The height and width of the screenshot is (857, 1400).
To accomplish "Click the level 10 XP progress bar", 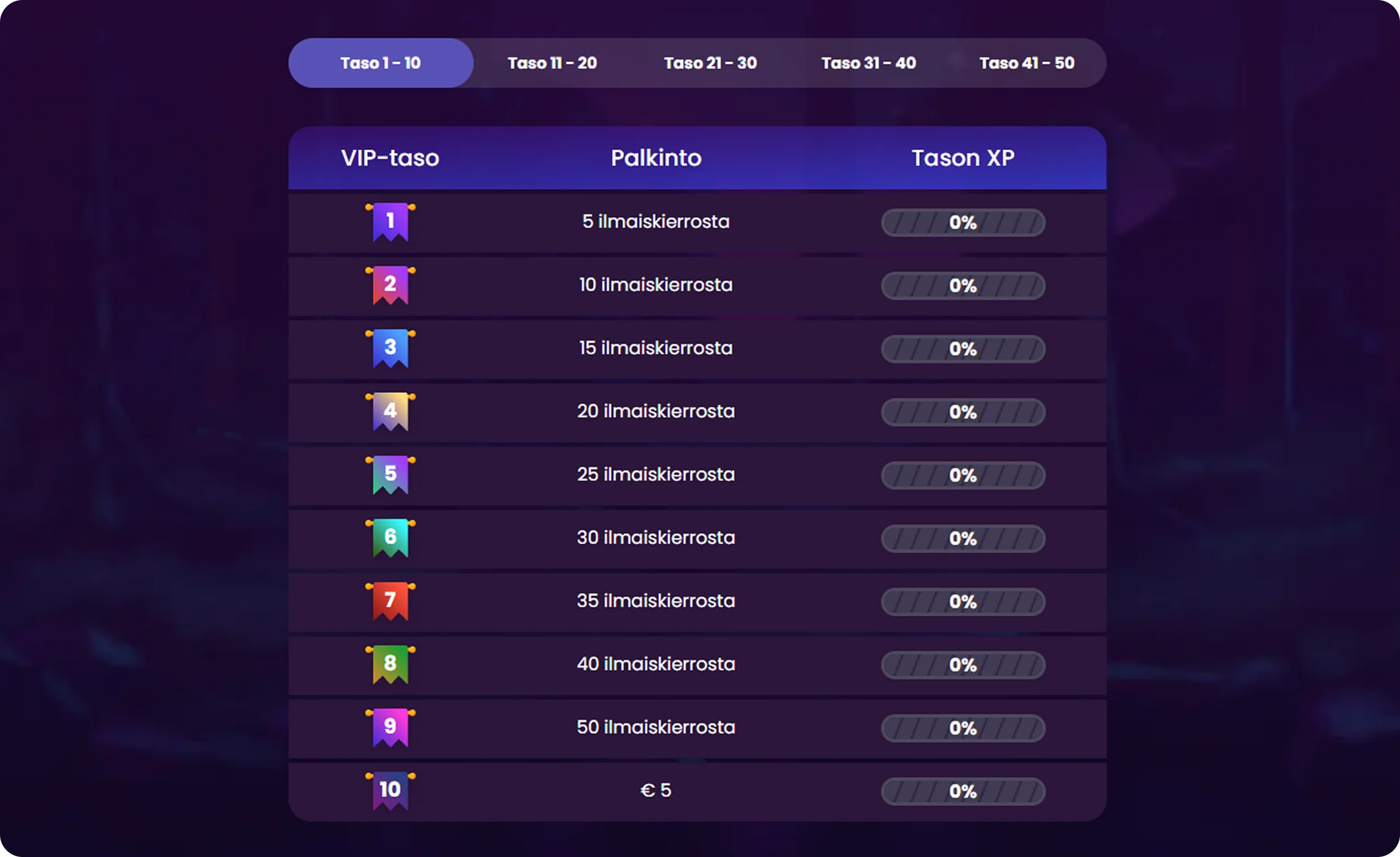I will point(963,791).
